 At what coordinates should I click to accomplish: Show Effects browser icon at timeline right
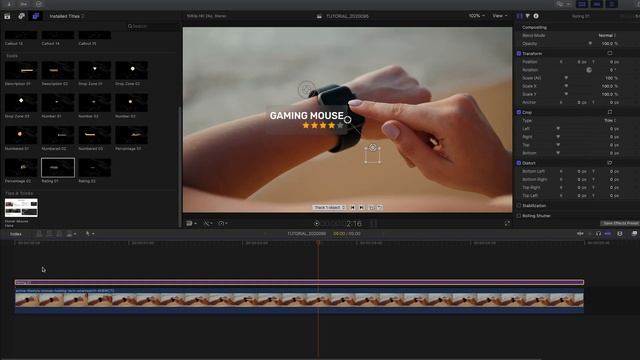(x=634, y=233)
